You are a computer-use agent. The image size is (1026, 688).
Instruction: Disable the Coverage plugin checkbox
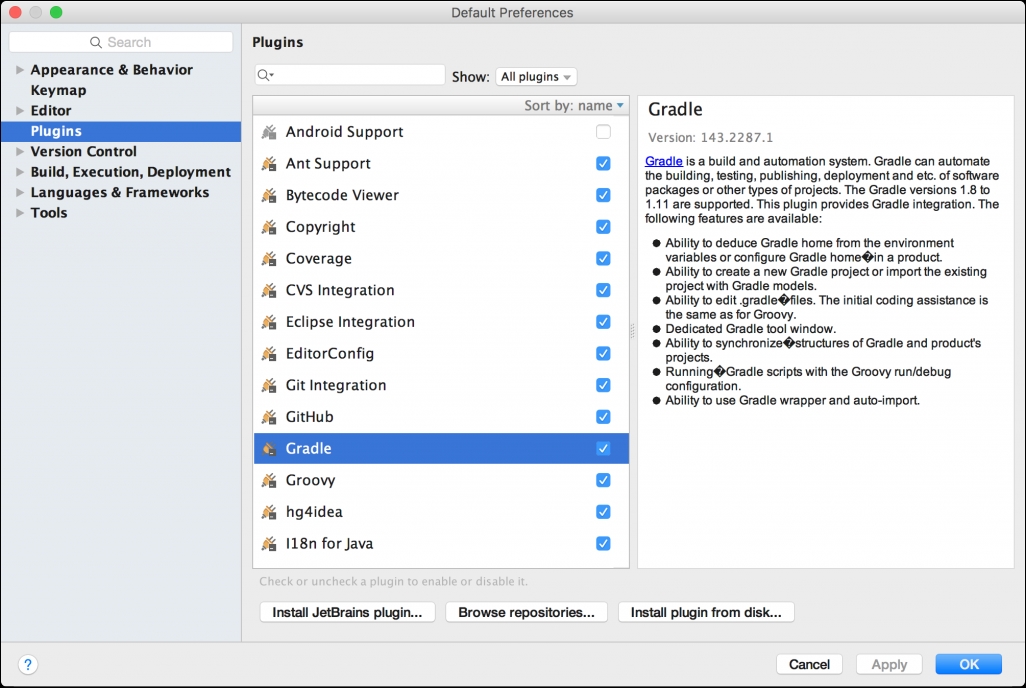pyautogui.click(x=603, y=259)
